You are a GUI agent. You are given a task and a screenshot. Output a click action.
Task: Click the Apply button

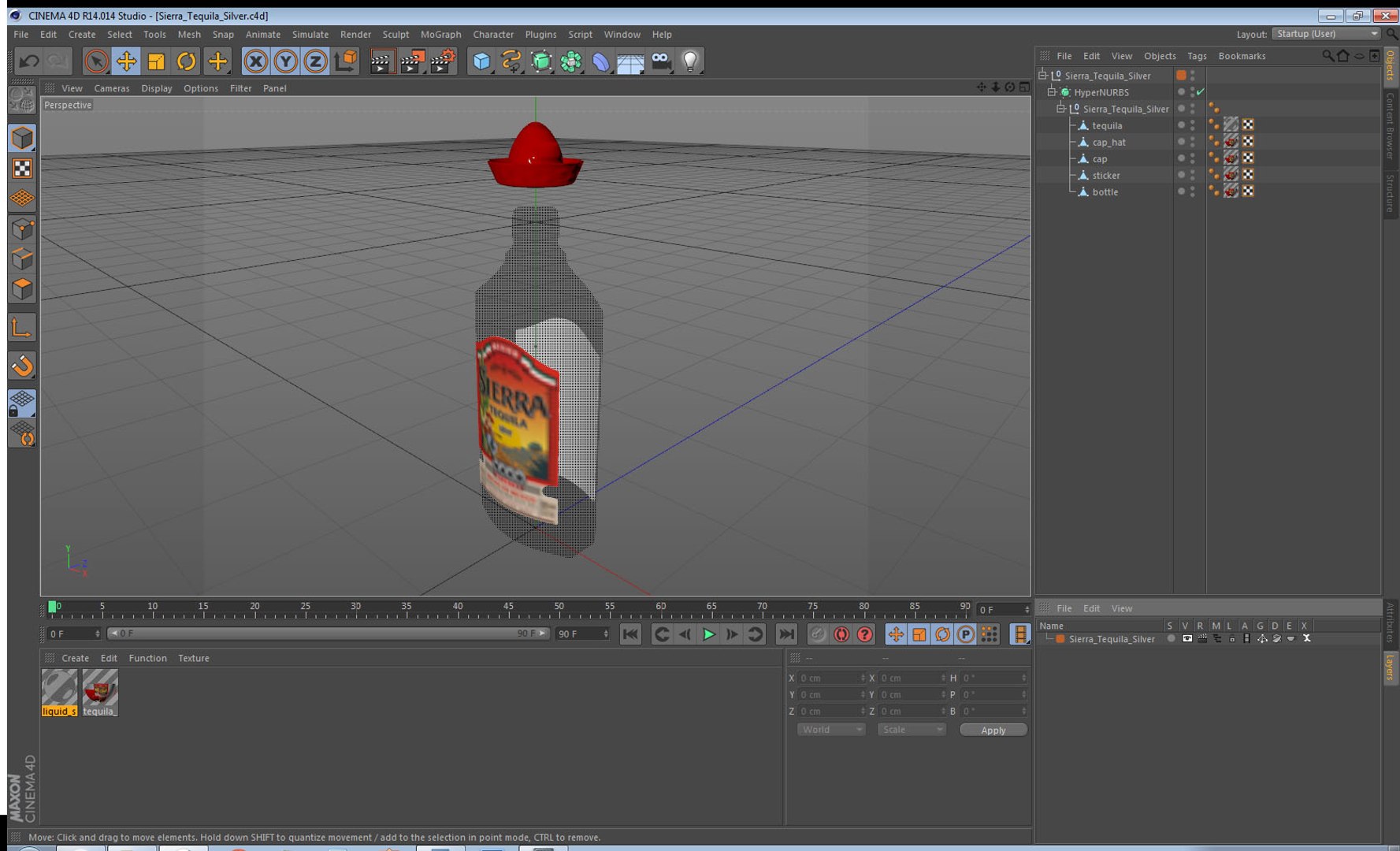[993, 730]
